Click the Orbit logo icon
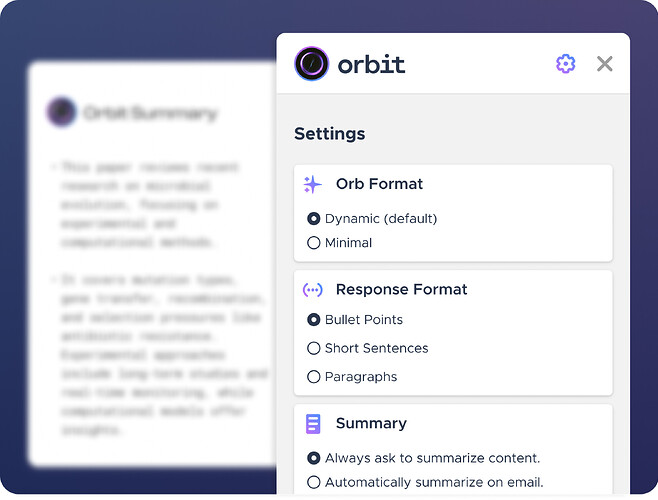658x500 pixels. coord(311,64)
